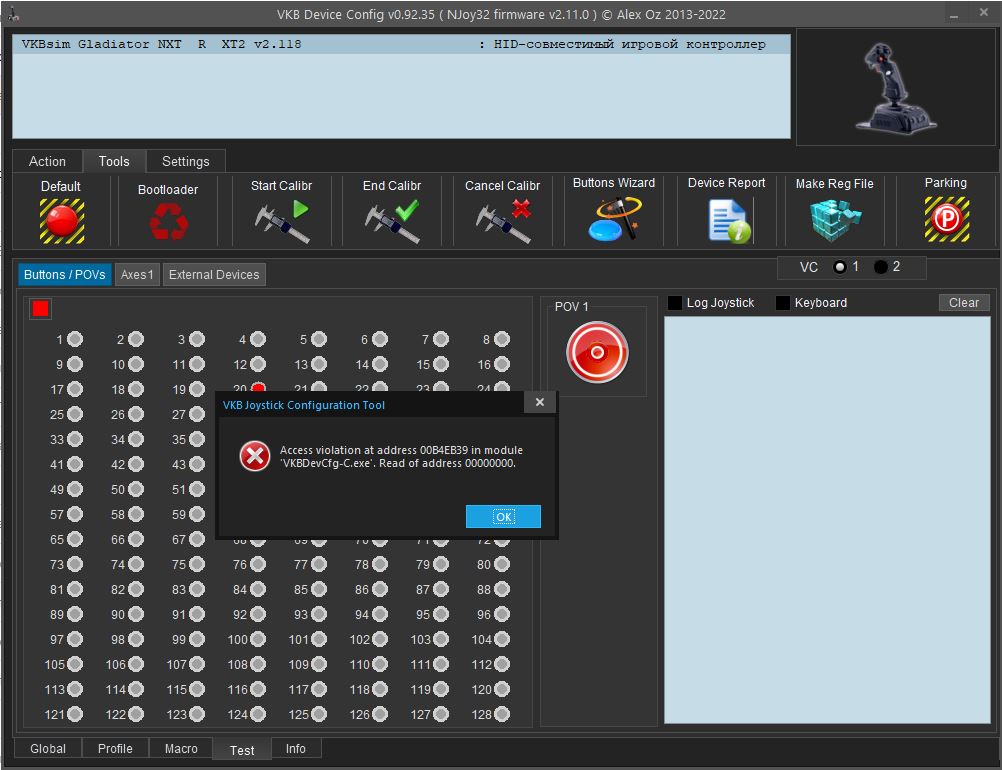Select VC radio option 1

pyautogui.click(x=840, y=267)
